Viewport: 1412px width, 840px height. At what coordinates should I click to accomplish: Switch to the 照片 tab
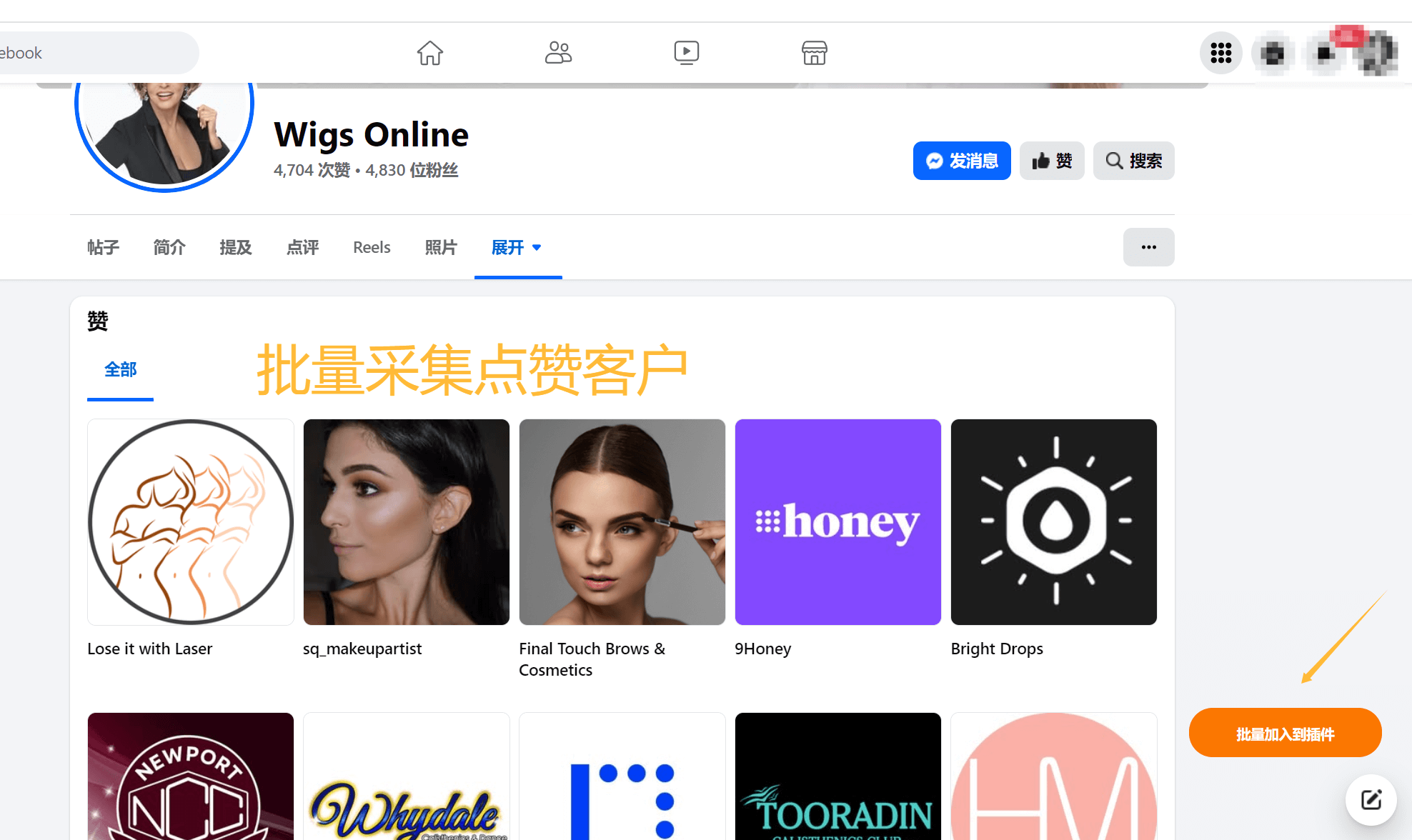coord(441,247)
